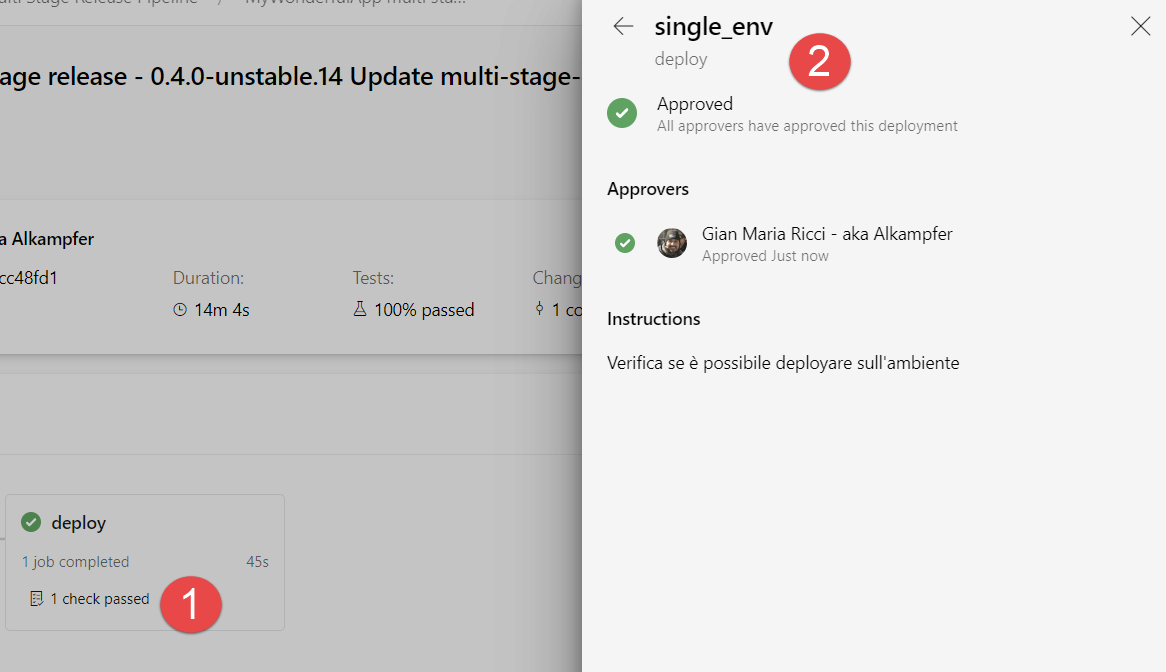Click Gian Maria Ricci's avatar photo
Screen dimensions: 1166x672
click(672, 243)
